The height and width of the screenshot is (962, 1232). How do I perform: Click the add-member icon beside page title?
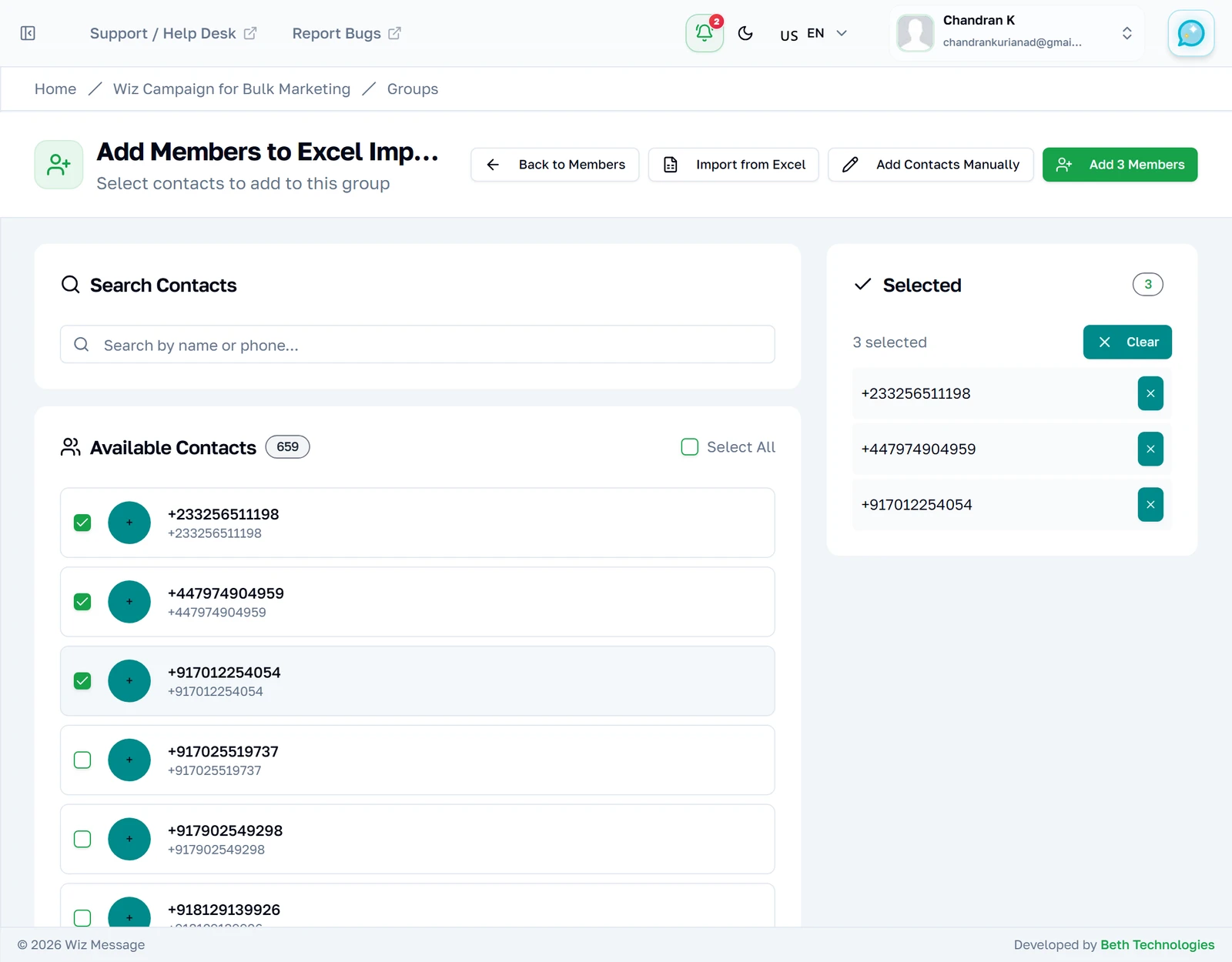coord(59,165)
